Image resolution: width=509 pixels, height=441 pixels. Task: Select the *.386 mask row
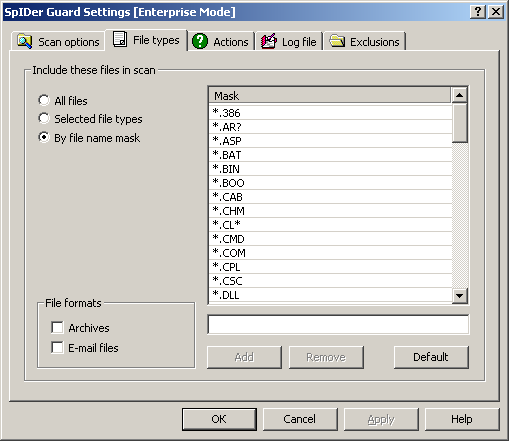(330, 113)
